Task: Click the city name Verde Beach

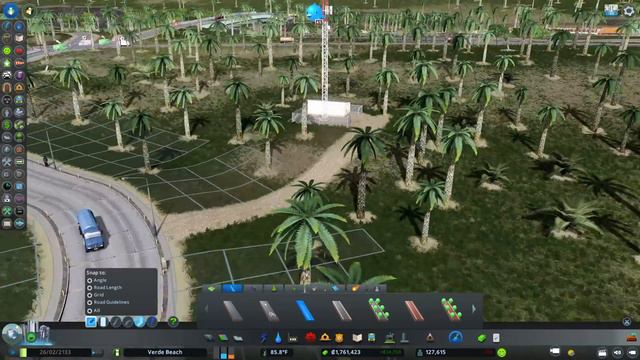Action: coord(165,352)
